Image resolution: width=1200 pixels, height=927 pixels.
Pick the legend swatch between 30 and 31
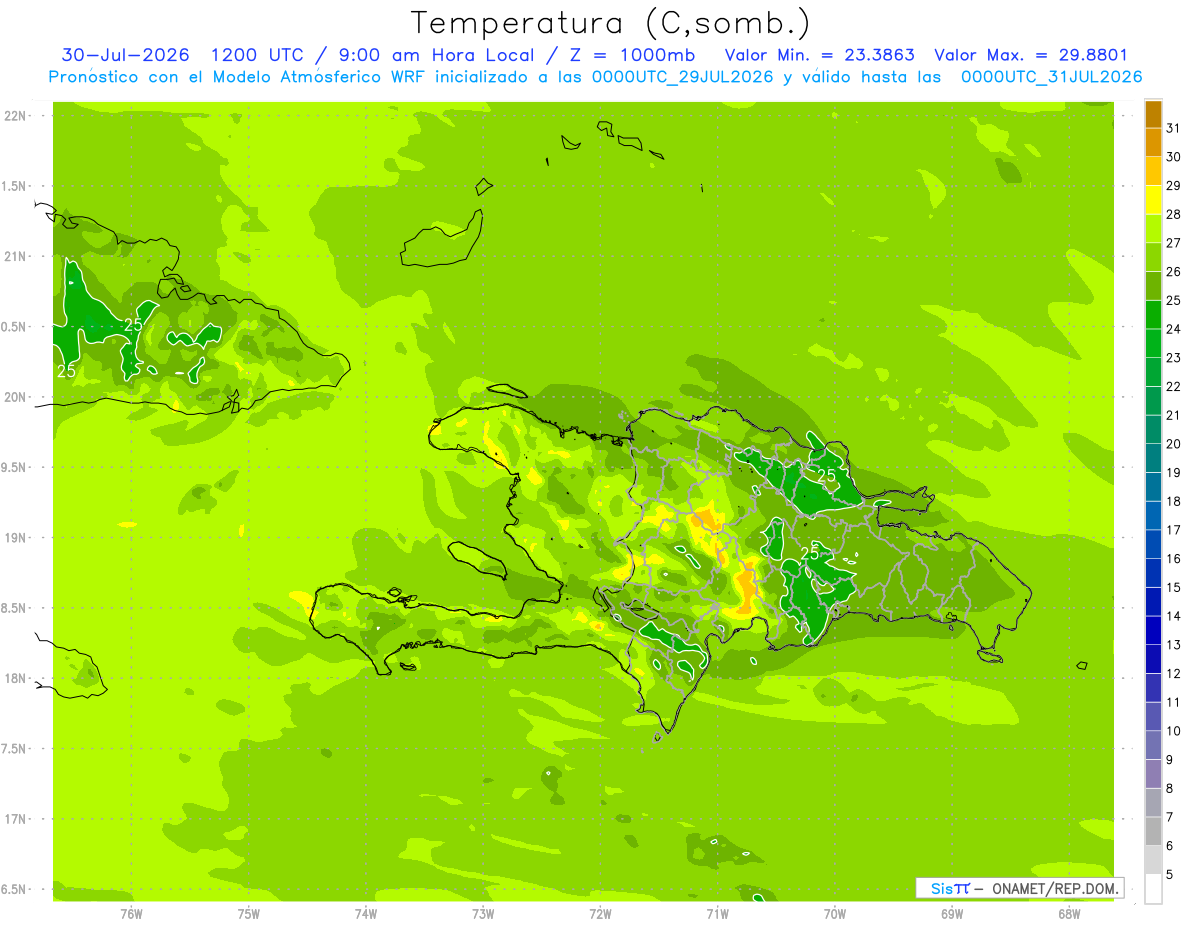point(1153,142)
